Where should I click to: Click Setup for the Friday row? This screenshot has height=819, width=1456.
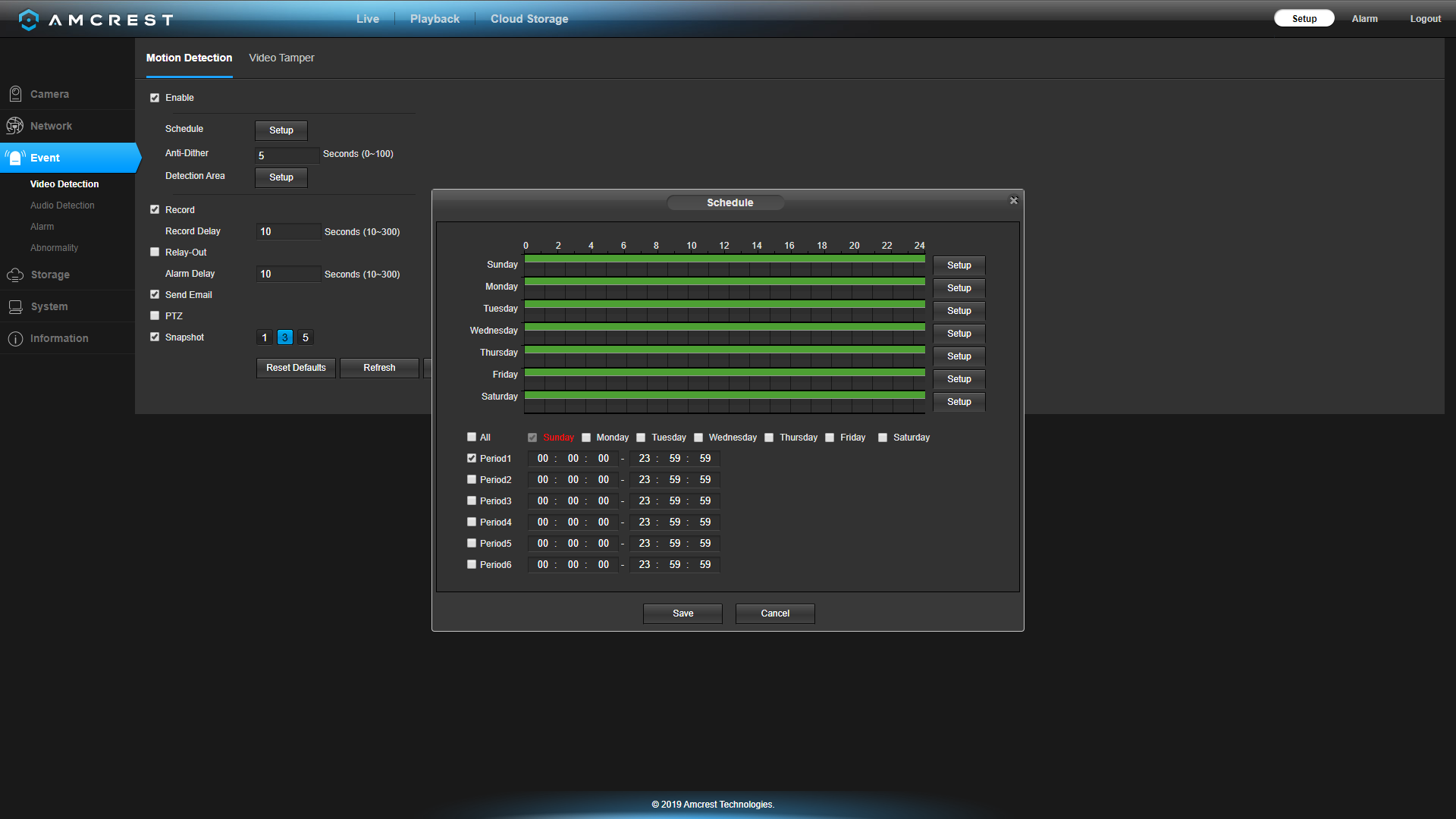click(x=959, y=379)
